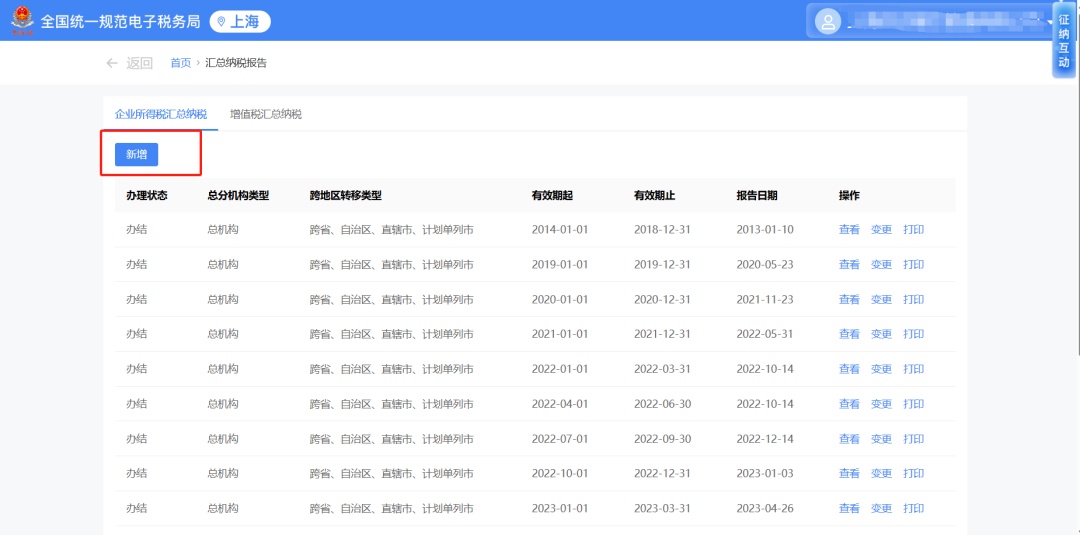Click the tax bureau emblem logo
This screenshot has height=535, width=1080.
20,21
